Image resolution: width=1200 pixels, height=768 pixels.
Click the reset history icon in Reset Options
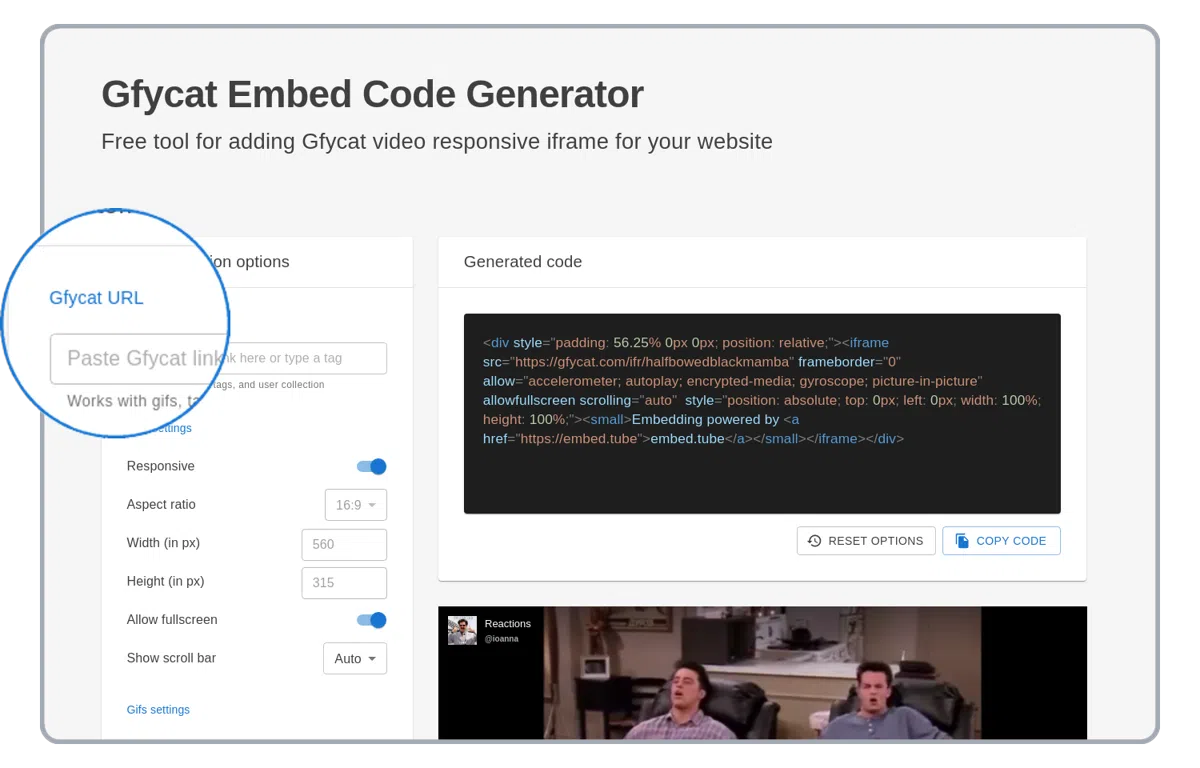[814, 541]
